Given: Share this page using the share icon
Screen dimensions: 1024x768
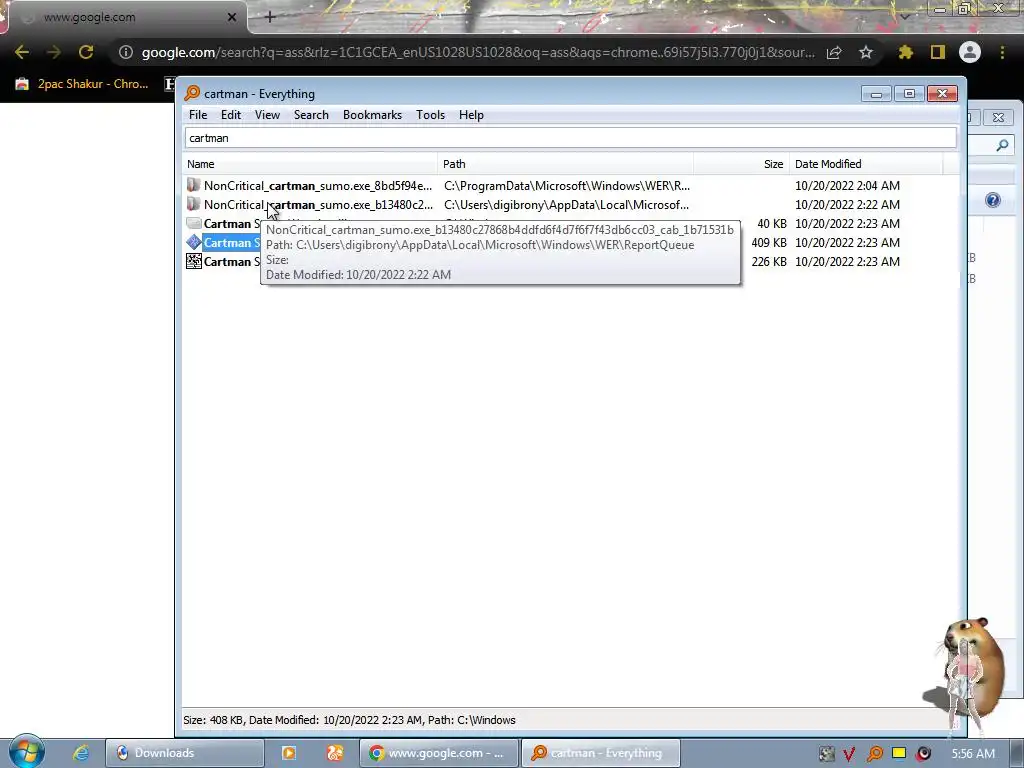Looking at the screenshot, I should click(x=834, y=52).
